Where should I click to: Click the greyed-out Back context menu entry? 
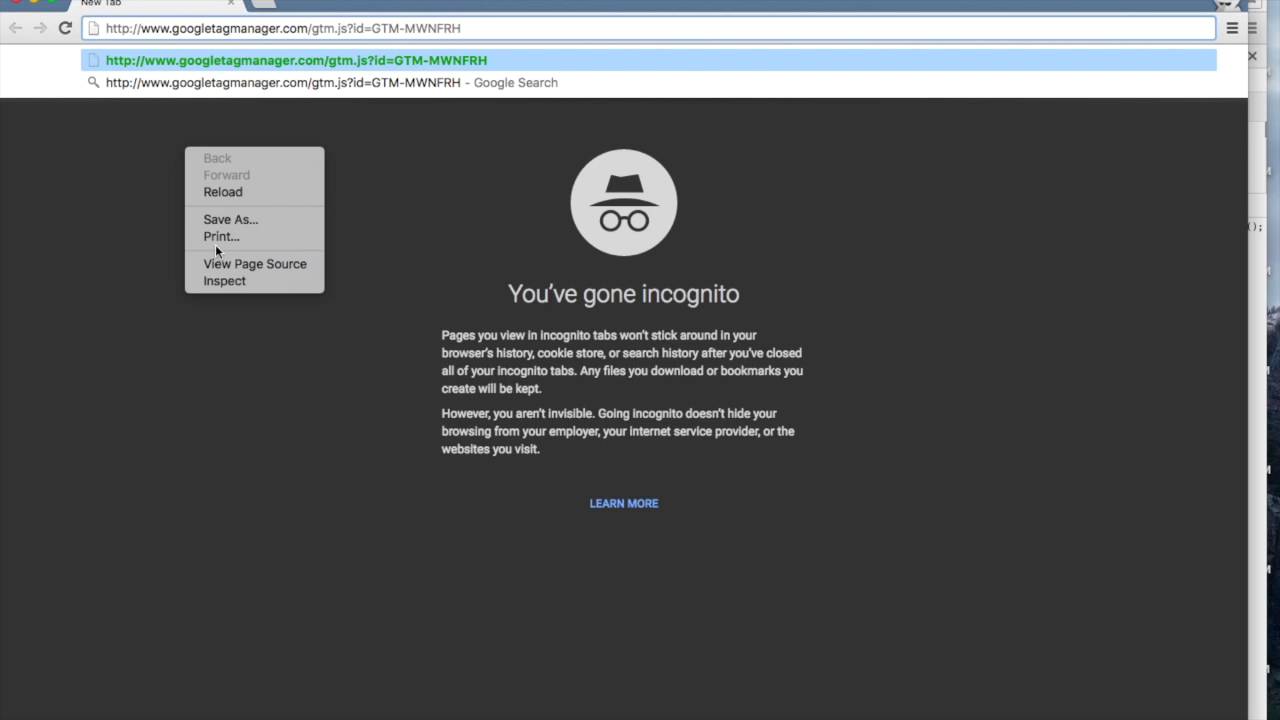(254, 158)
